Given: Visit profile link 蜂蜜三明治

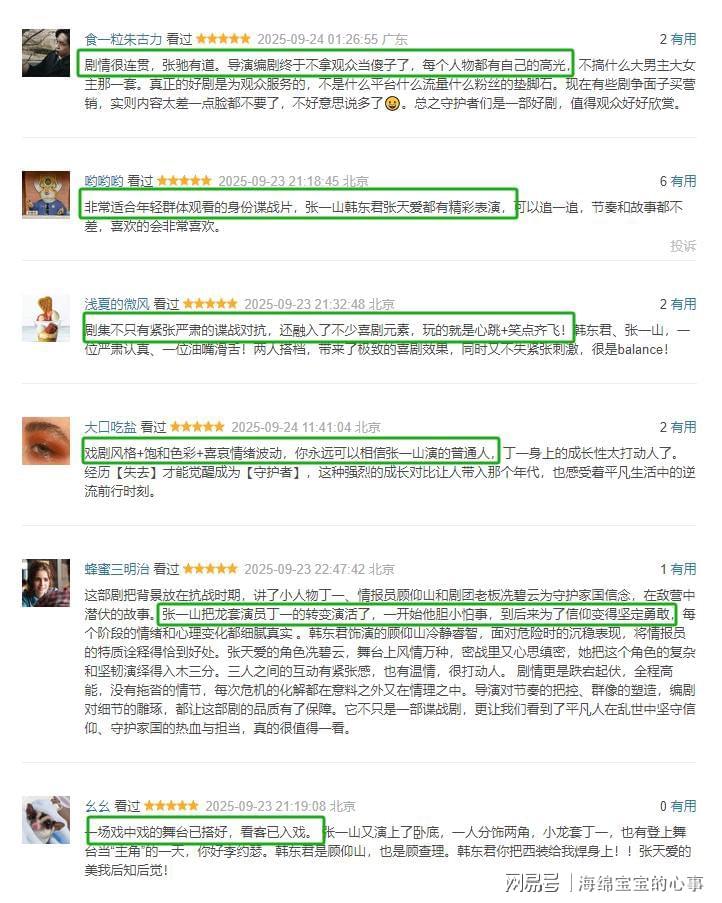Looking at the screenshot, I should 117,569.
